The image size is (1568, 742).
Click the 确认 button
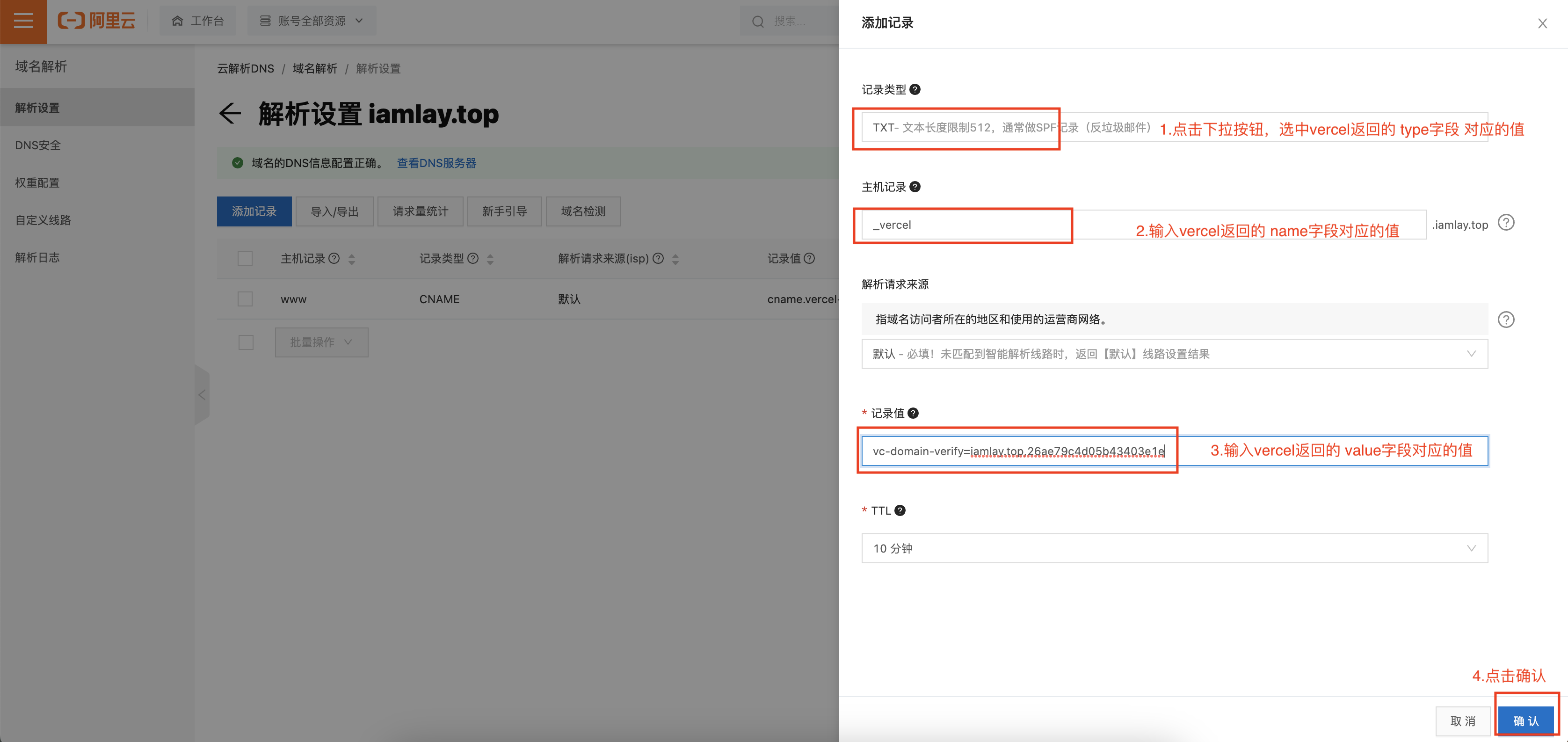(1525, 721)
